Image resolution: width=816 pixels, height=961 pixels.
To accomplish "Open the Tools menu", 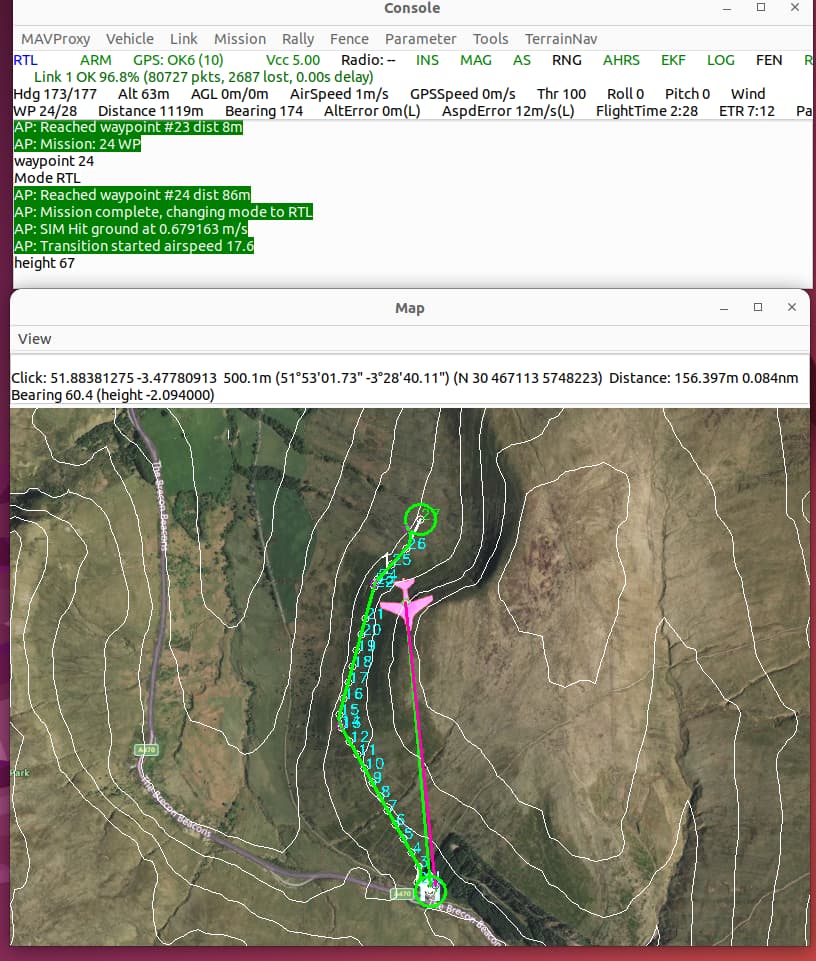I will pyautogui.click(x=490, y=39).
